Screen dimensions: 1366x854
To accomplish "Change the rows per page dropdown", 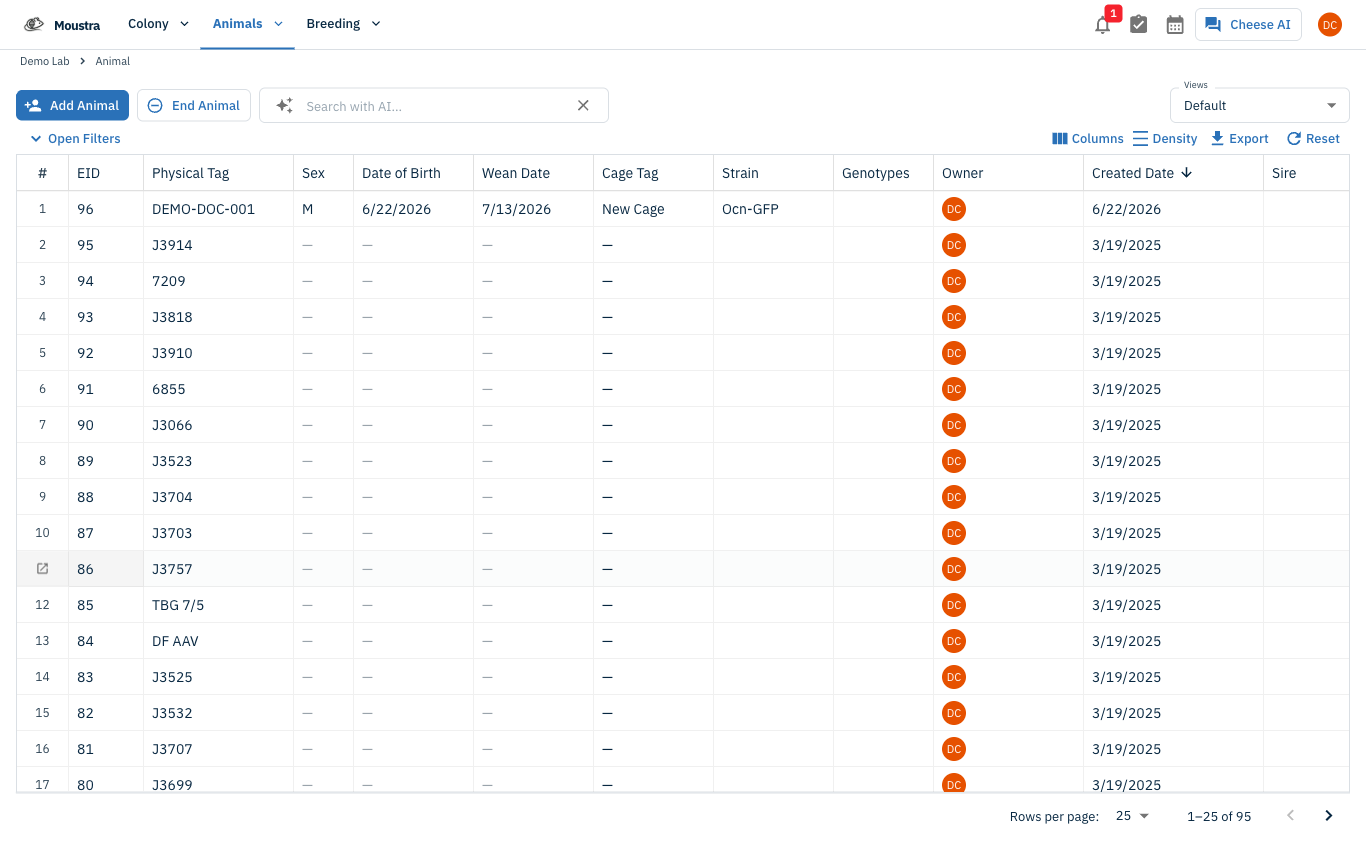I will (x=1132, y=816).
